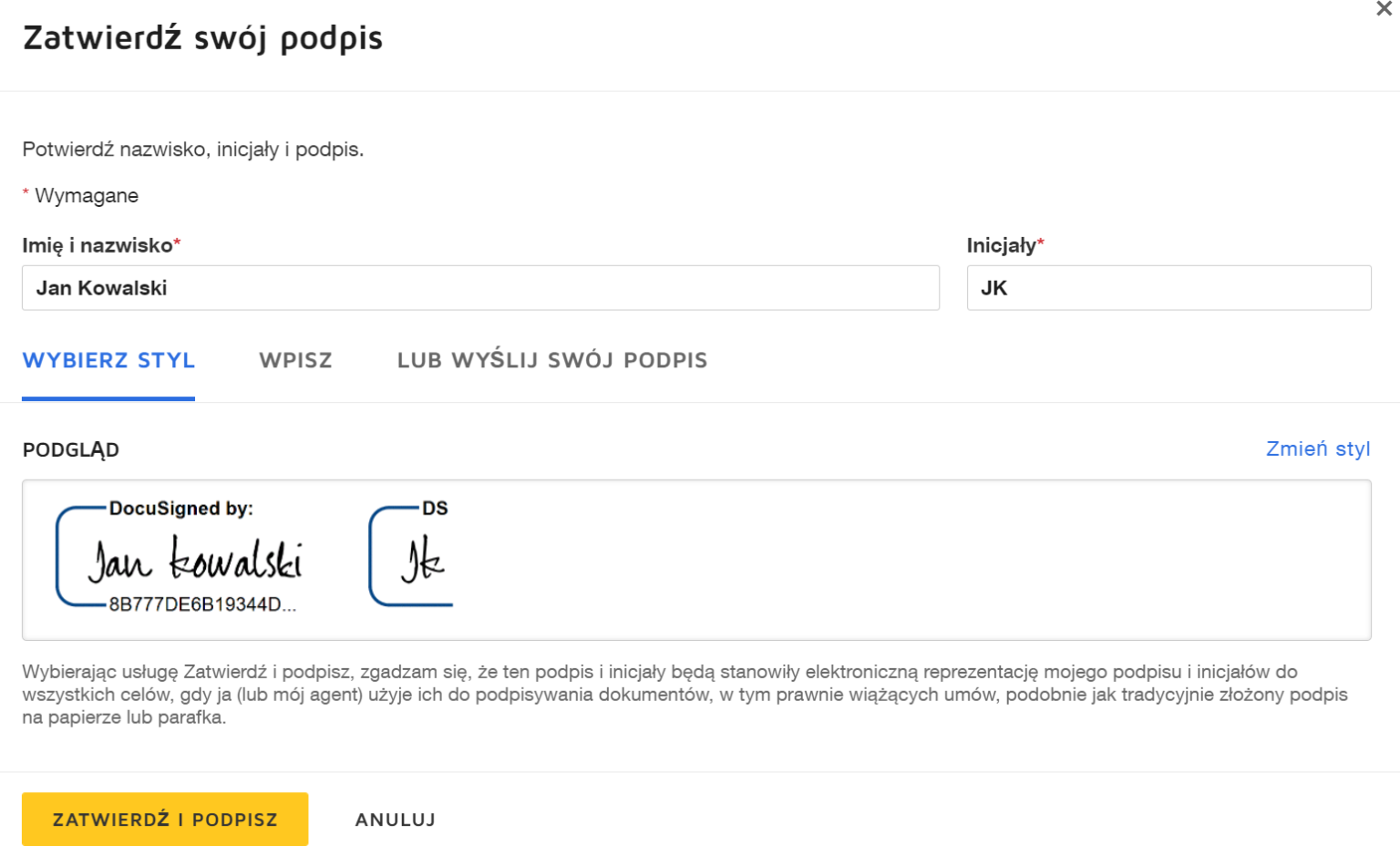This screenshot has height=856, width=1400.
Task: Close the signature confirmation dialog
Action: 1384,11
